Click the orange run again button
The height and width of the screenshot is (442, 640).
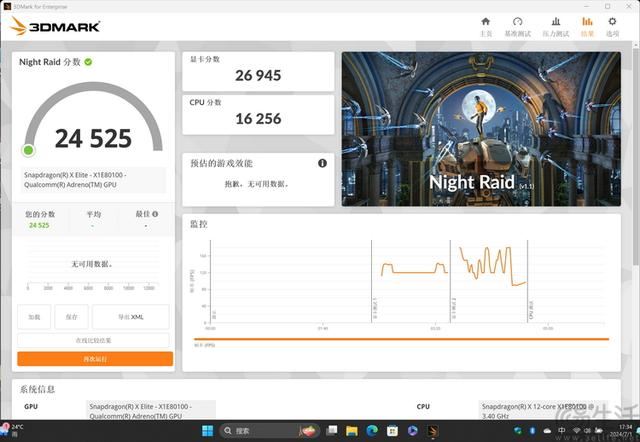click(95, 358)
